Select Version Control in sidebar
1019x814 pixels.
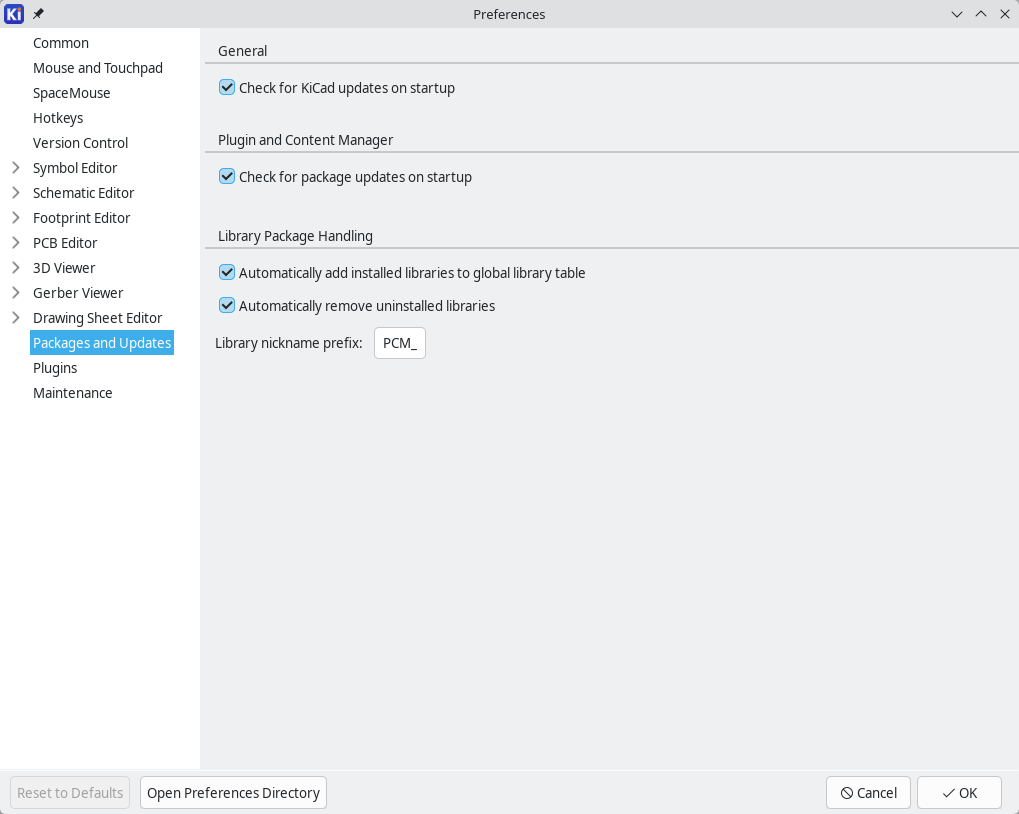81,143
